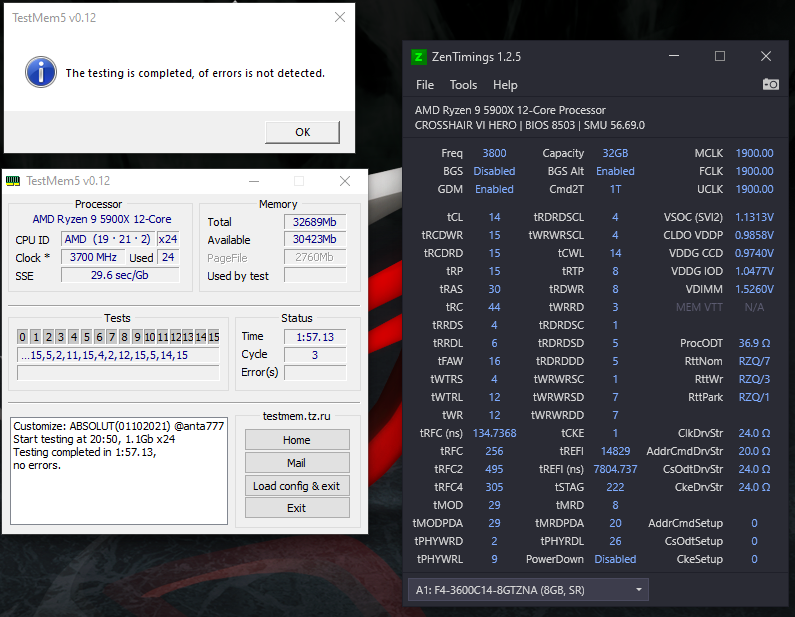Image resolution: width=795 pixels, height=617 pixels.
Task: Click the Mail button in TestMem5
Action: (297, 463)
